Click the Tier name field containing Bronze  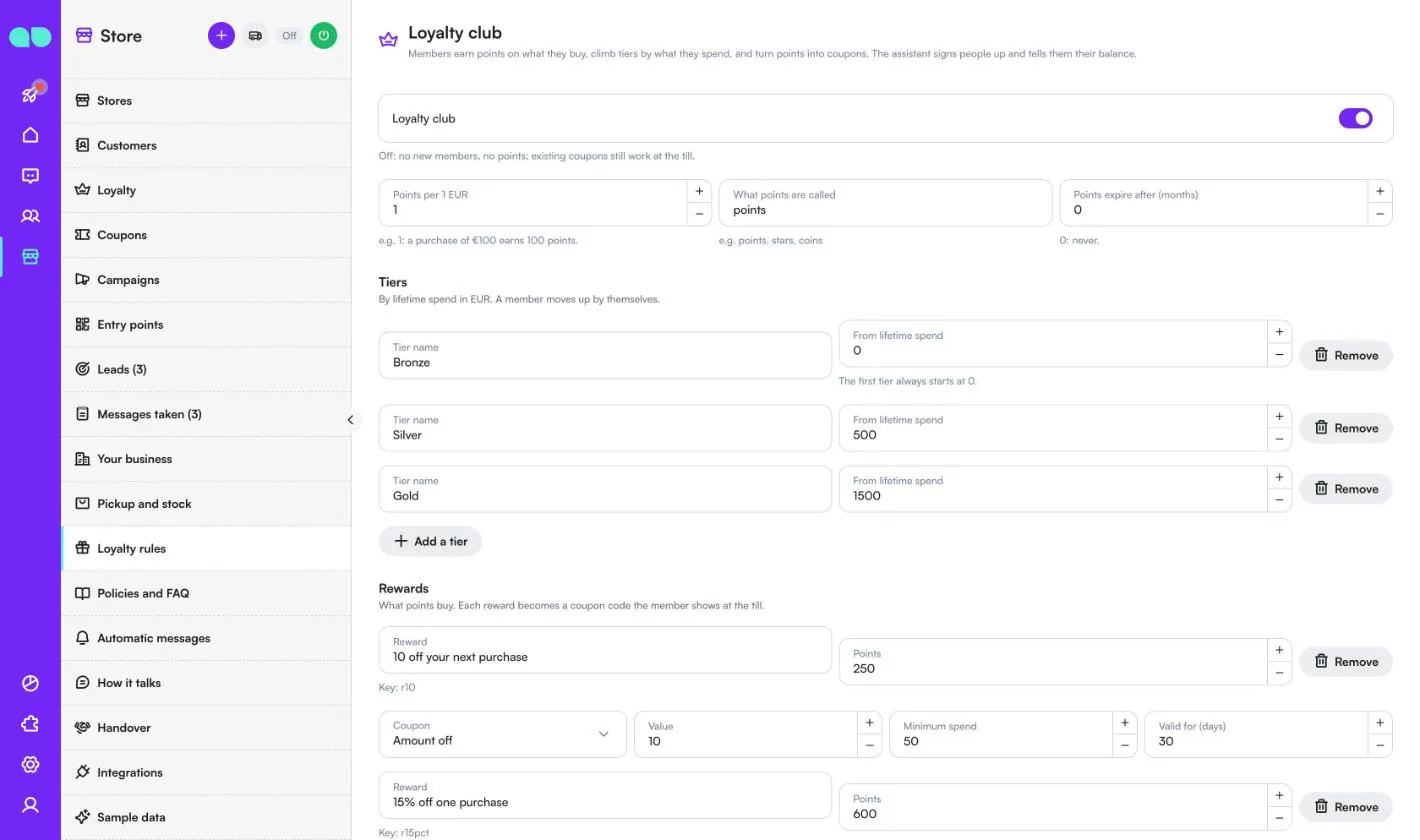(605, 355)
